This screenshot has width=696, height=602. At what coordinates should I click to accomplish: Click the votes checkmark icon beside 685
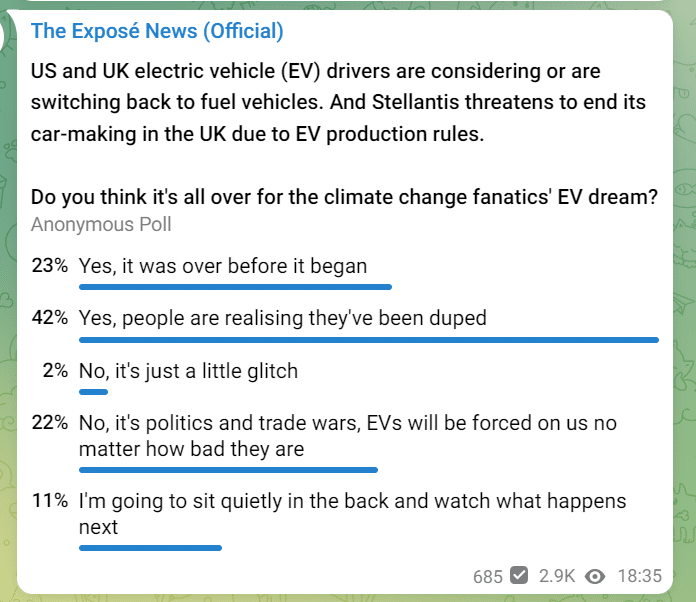point(518,575)
